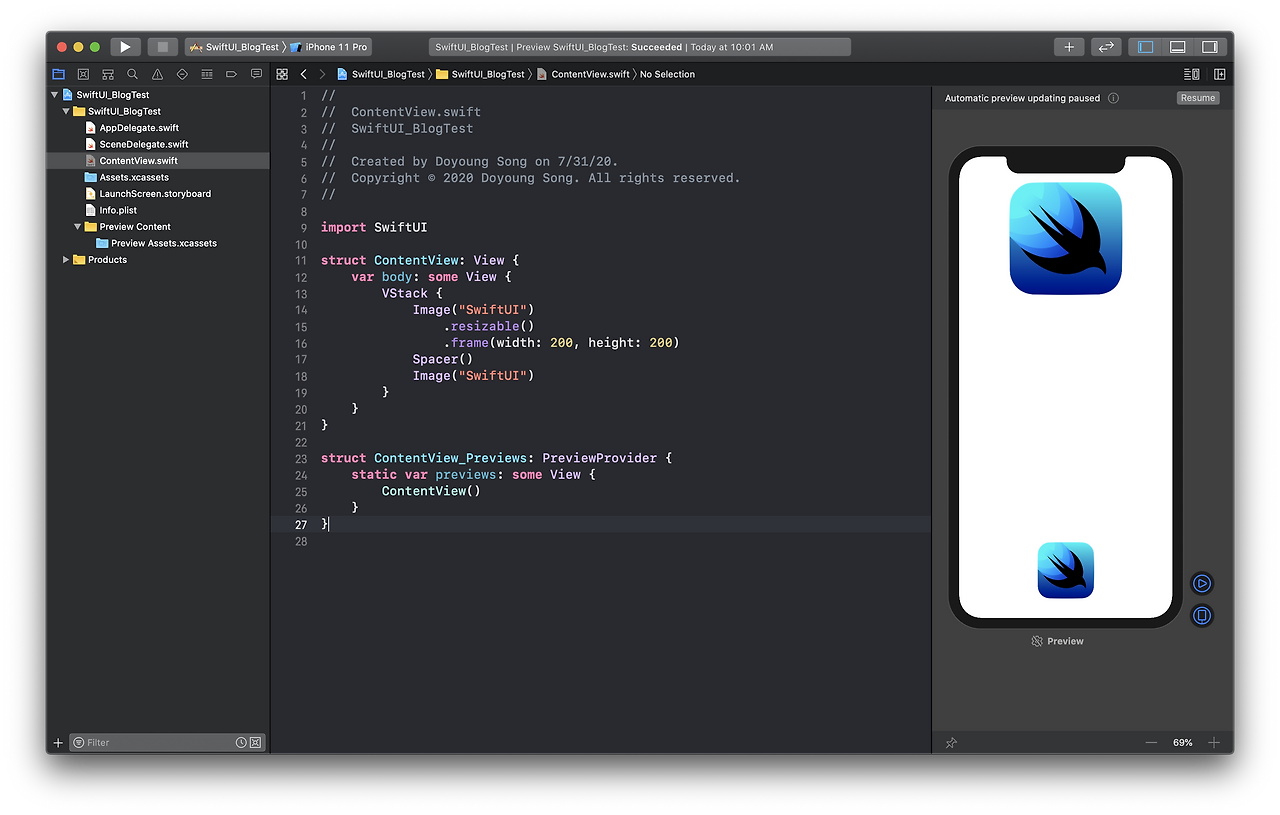Viewport: 1280px width, 815px height.
Task: Open the Project navigator tab
Action: [x=58, y=74]
